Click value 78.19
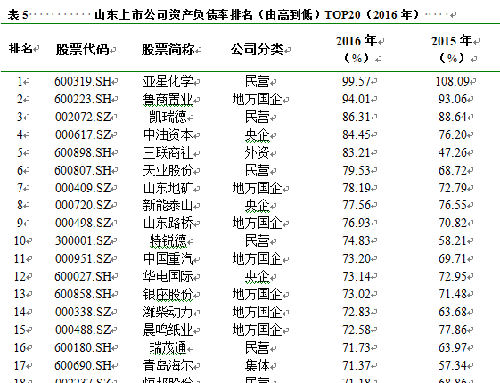This screenshot has height=383, width=500. click(356, 188)
